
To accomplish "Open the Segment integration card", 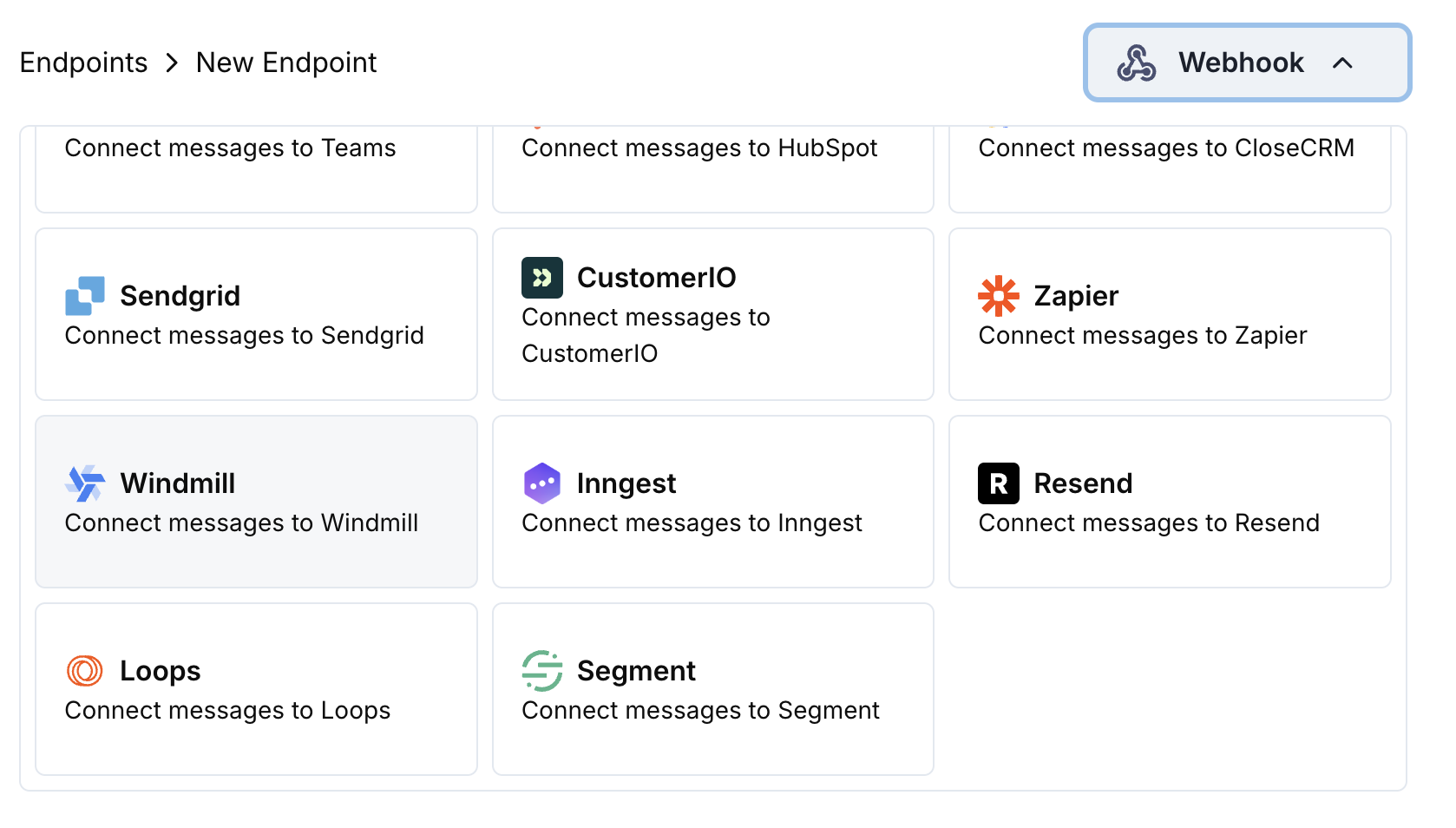I will (x=712, y=688).
